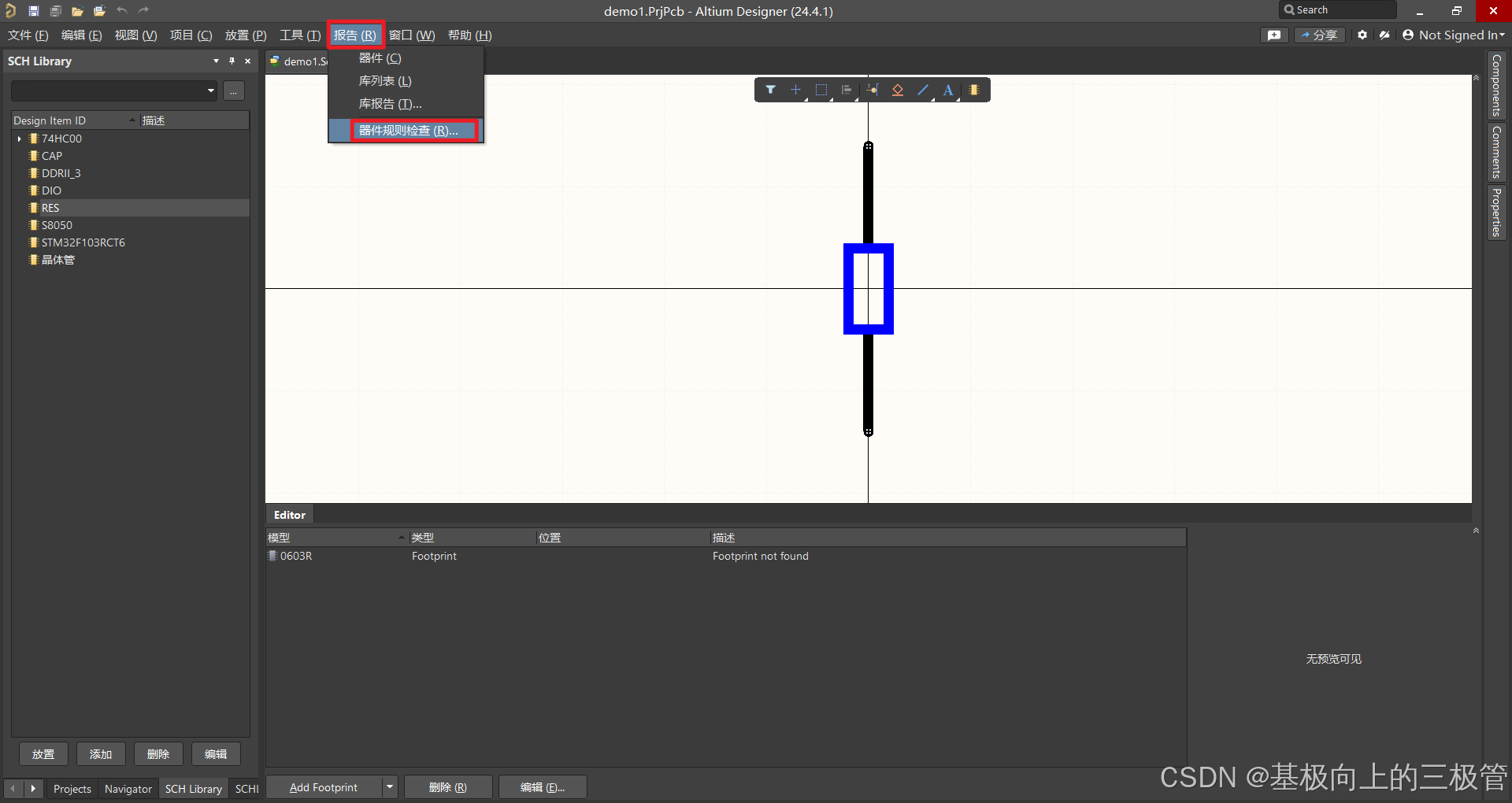Undo the last action
This screenshot has height=803, width=1512.
(x=121, y=11)
